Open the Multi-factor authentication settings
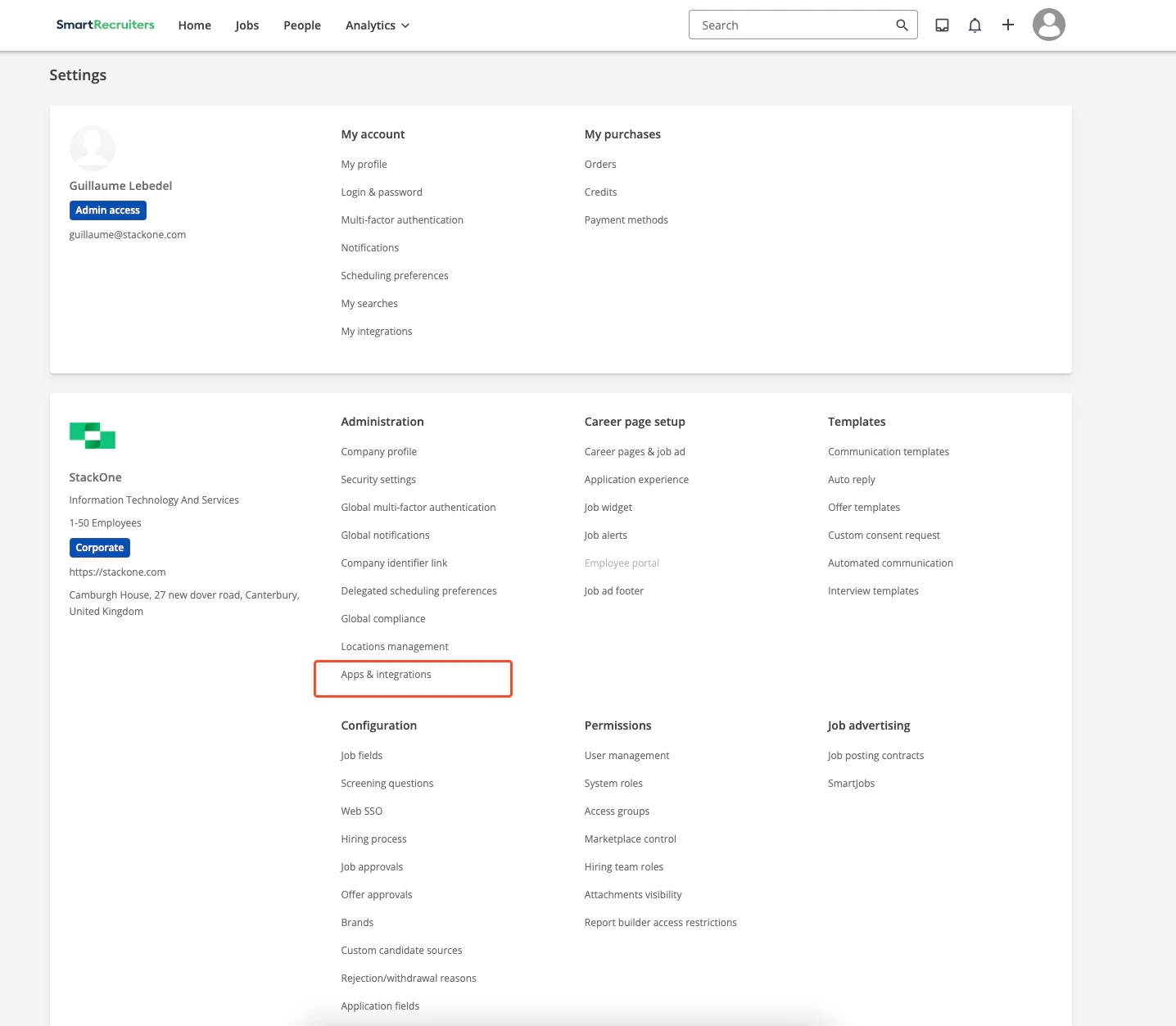This screenshot has width=1176, height=1026. [402, 219]
